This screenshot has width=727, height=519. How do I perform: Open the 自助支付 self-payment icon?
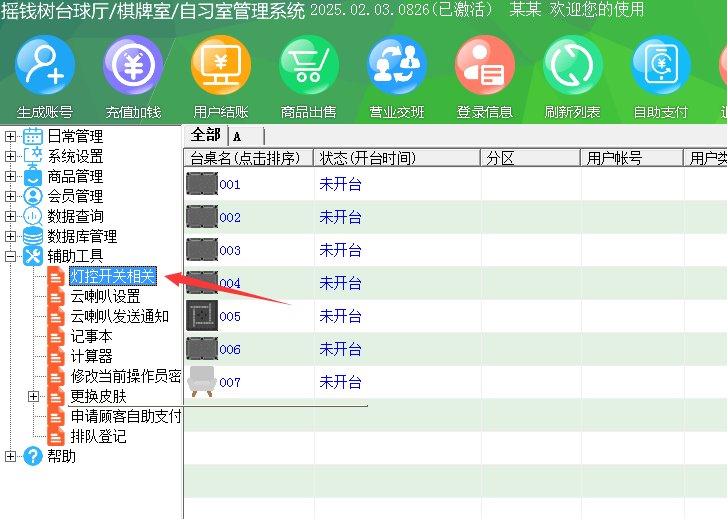661,66
